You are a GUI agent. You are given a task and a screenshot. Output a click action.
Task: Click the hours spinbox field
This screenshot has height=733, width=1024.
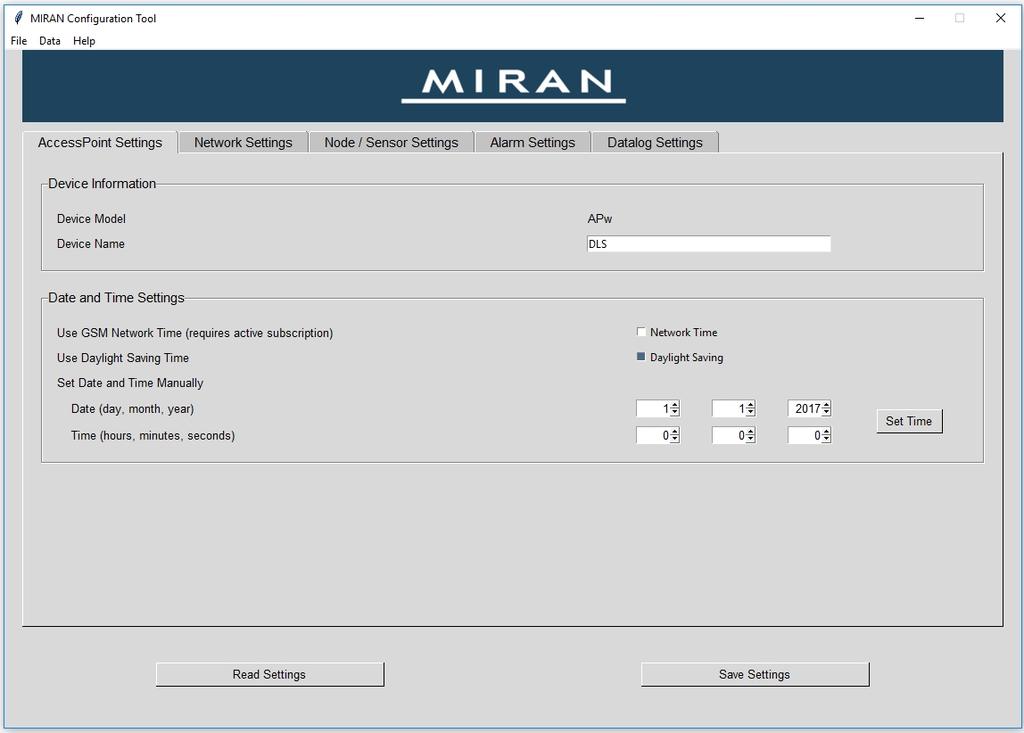tap(653, 435)
